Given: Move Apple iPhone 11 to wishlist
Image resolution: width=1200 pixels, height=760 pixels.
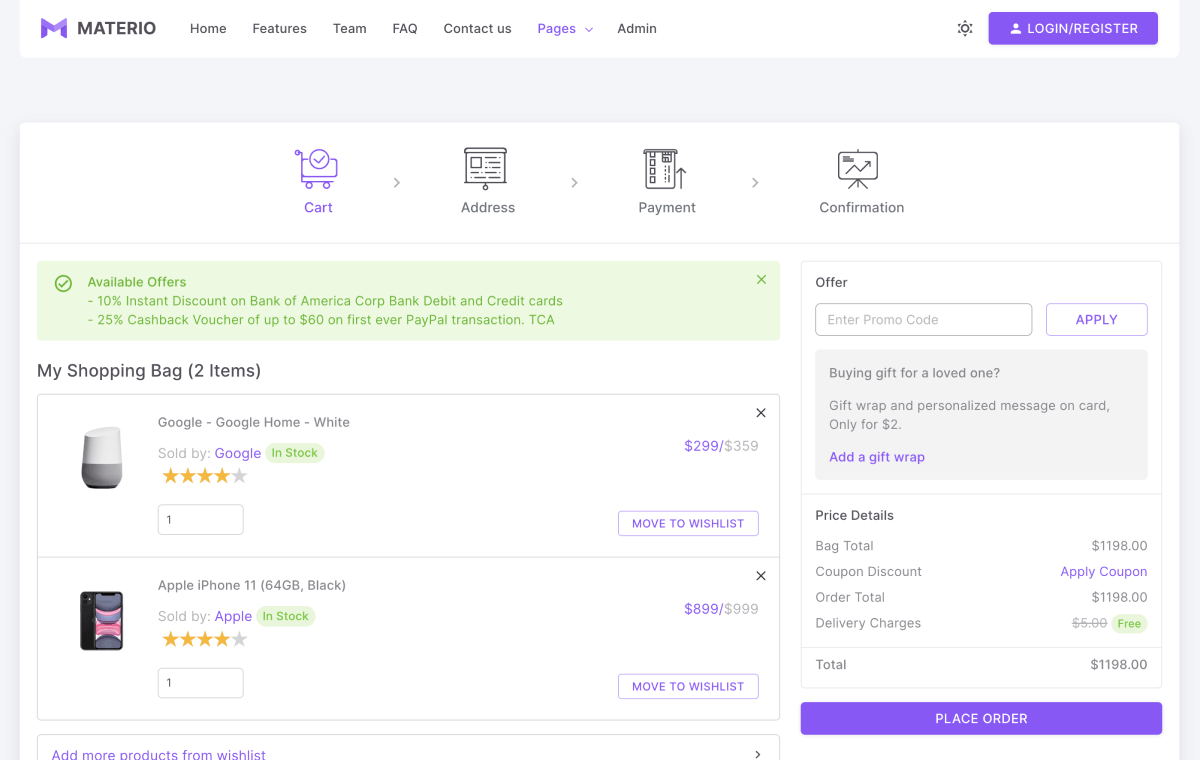Looking at the screenshot, I should click(x=688, y=687).
